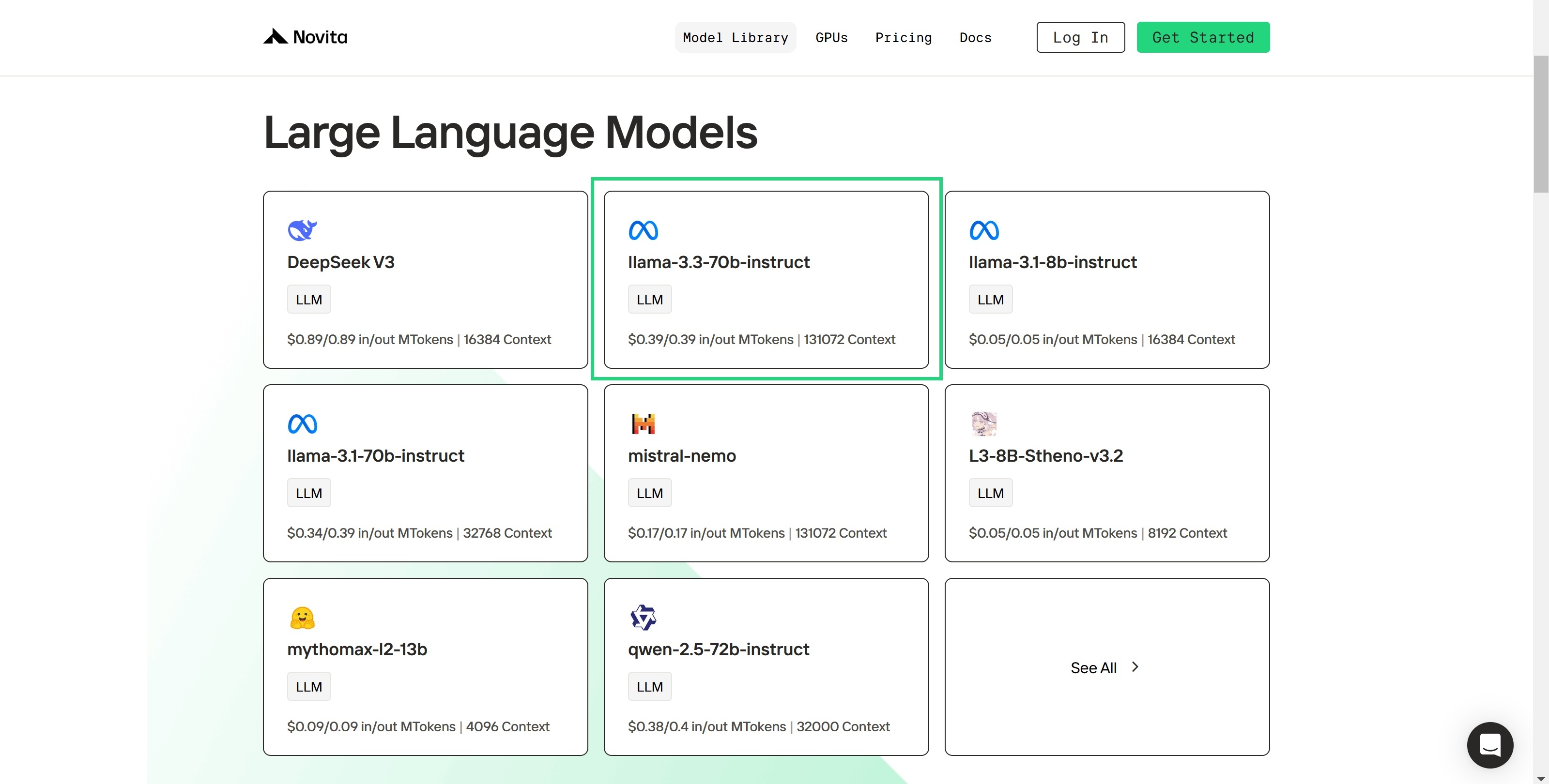Open llama-3.1-8b-instruct model title

tap(1052, 262)
